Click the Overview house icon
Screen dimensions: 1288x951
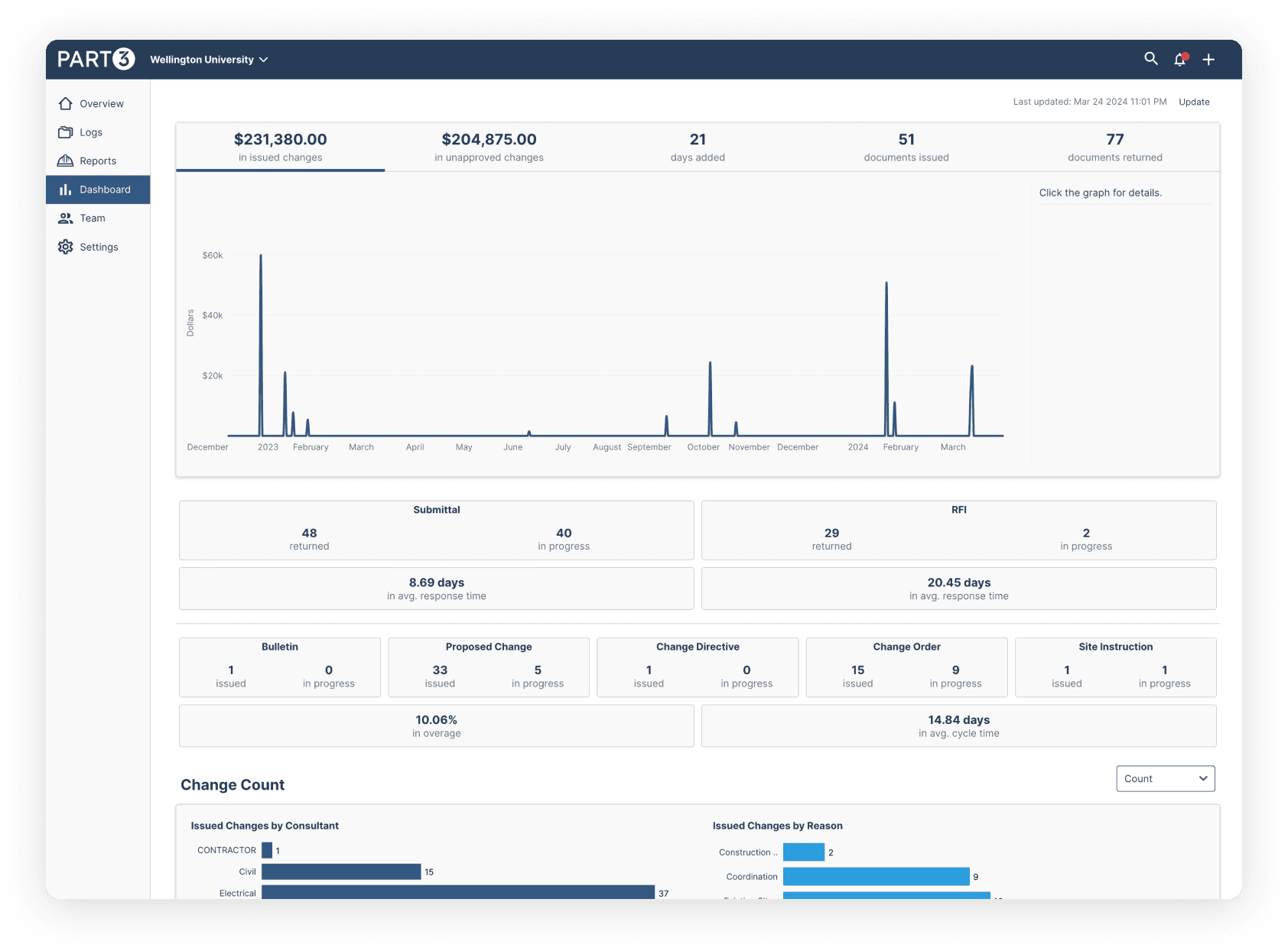click(x=66, y=103)
